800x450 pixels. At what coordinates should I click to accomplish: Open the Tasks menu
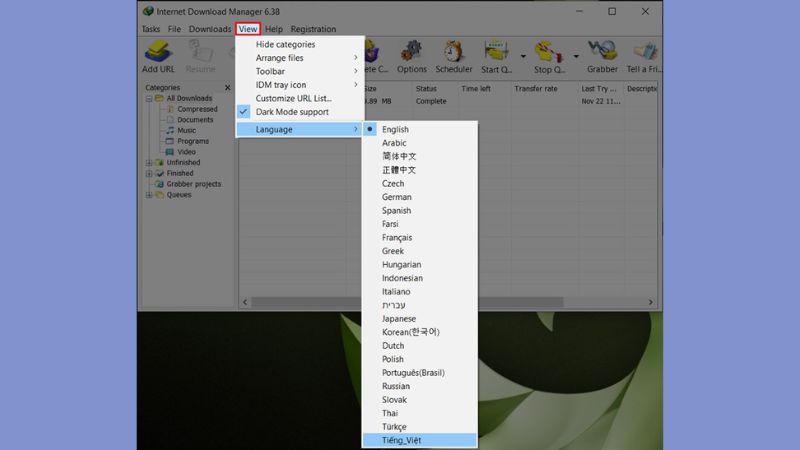(x=151, y=29)
